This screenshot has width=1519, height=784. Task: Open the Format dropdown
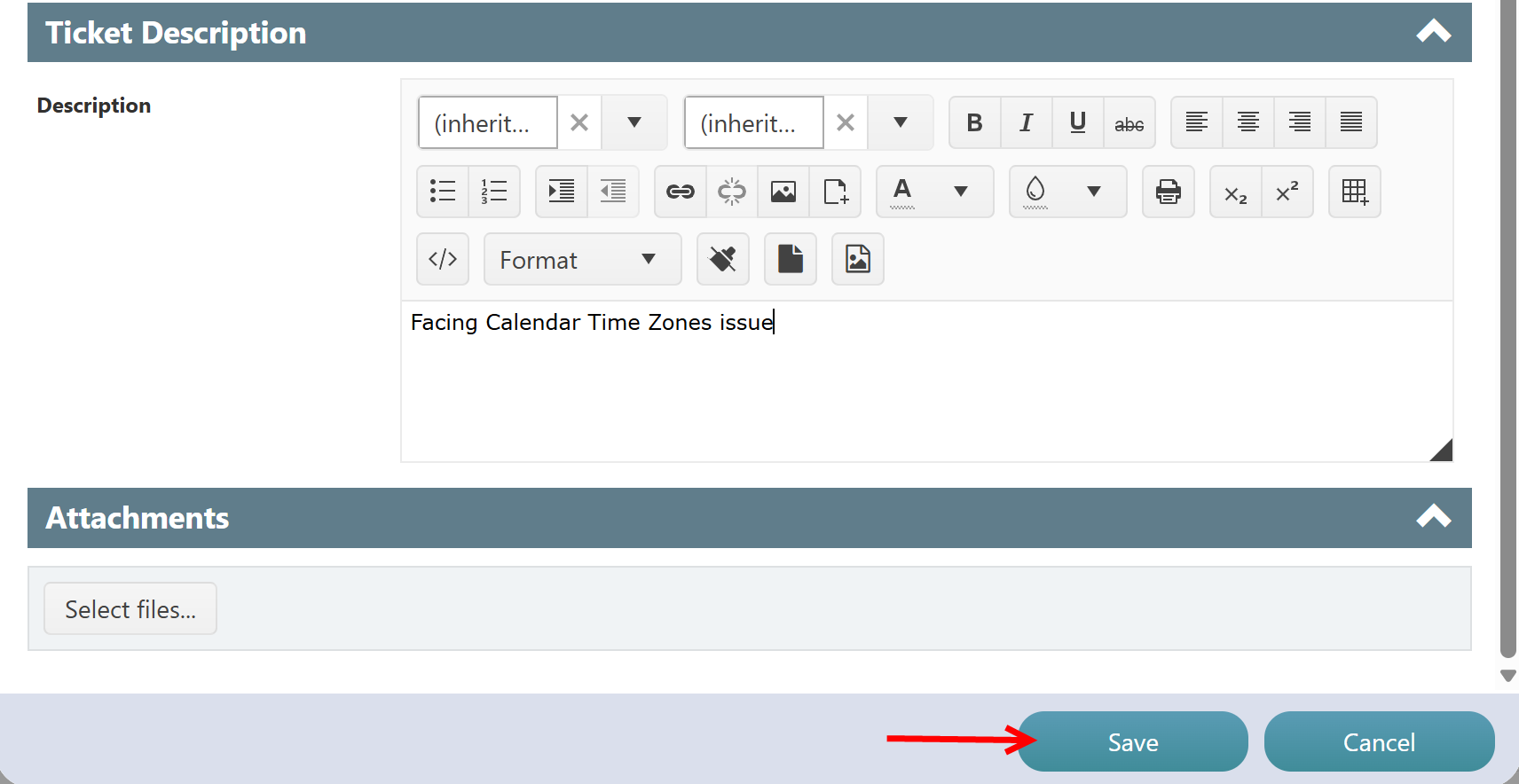click(x=582, y=259)
